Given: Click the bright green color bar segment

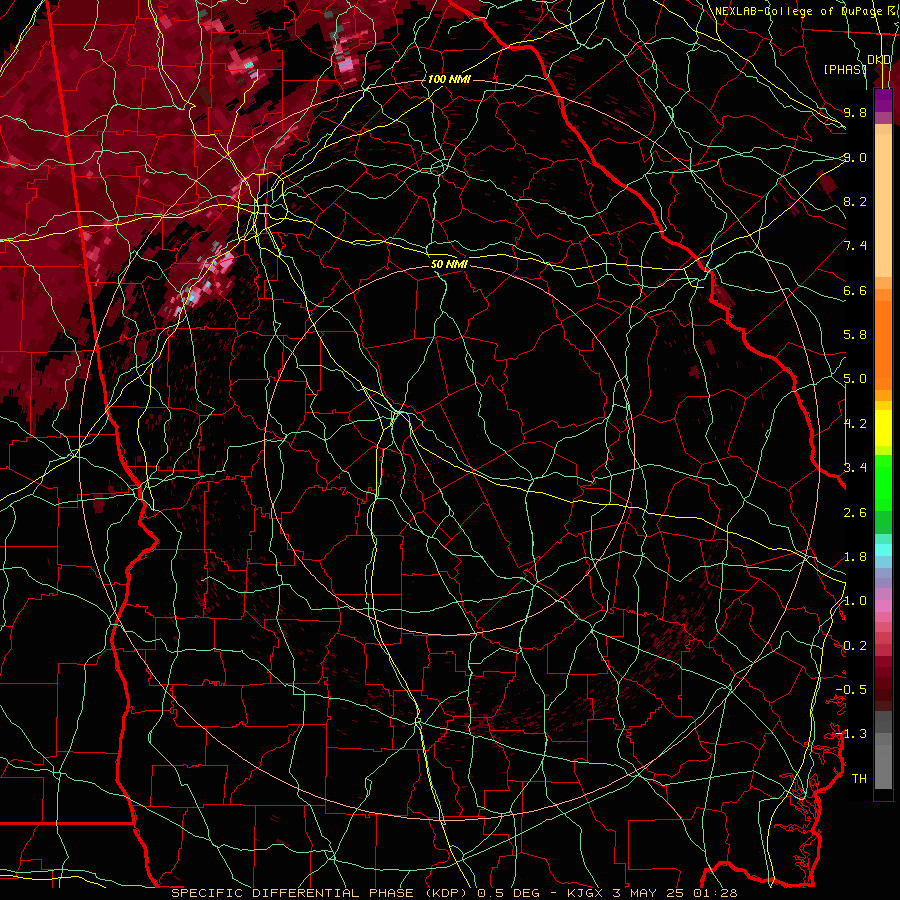Looking at the screenshot, I should click(883, 482).
